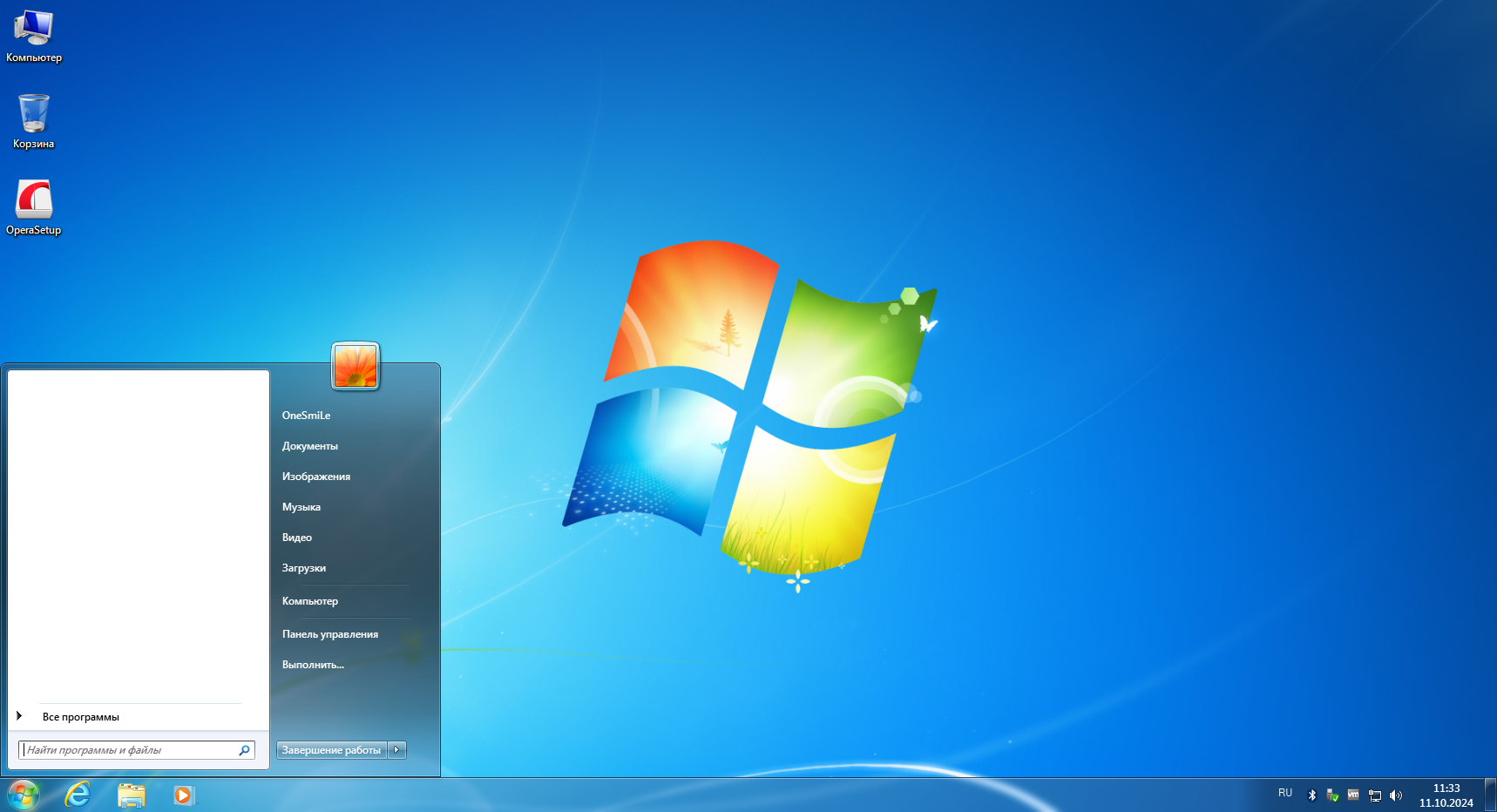
Task: Open Видео from the Start menu
Action: (296, 538)
